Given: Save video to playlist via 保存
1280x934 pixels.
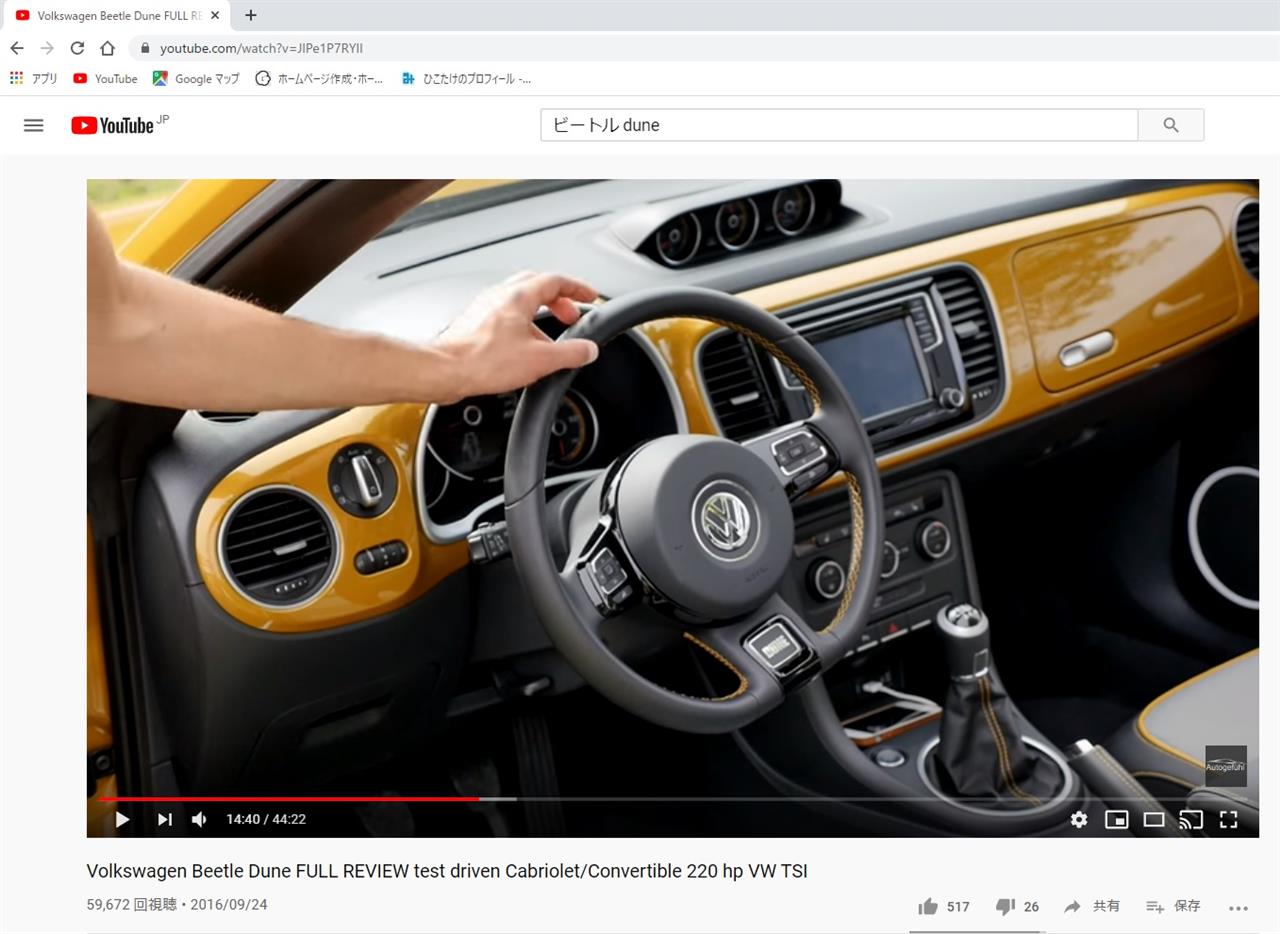Looking at the screenshot, I should (x=1173, y=906).
